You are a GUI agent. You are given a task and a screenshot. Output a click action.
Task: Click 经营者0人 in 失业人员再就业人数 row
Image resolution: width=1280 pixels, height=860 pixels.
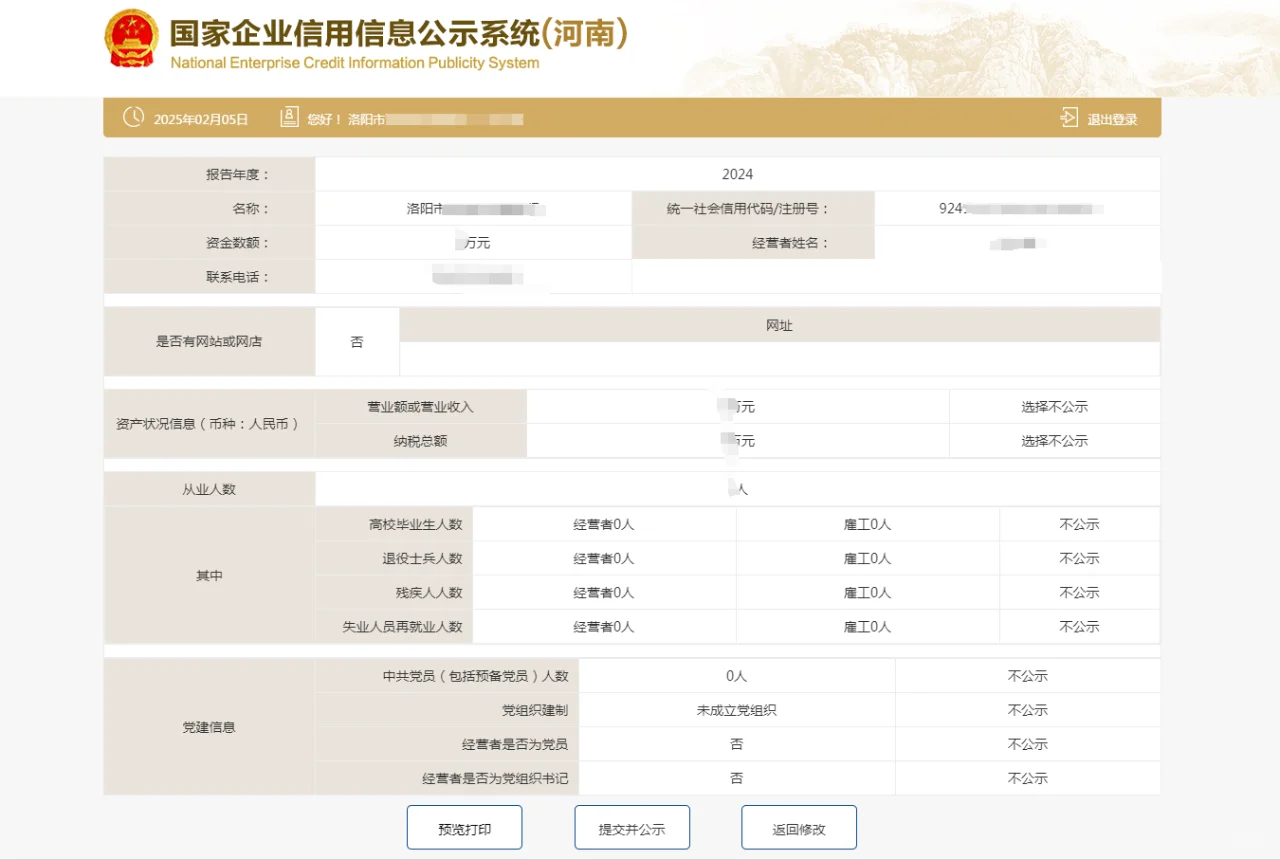(x=604, y=627)
